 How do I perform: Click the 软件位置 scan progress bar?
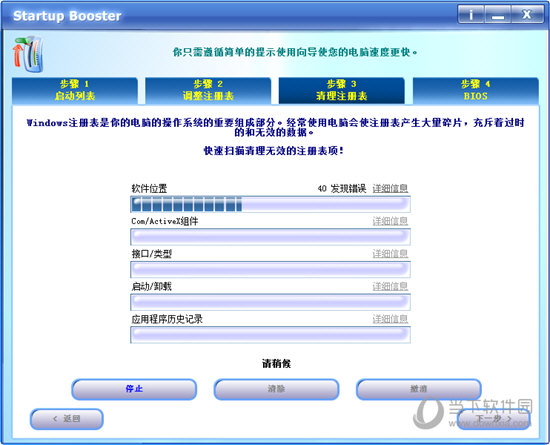[x=270, y=204]
